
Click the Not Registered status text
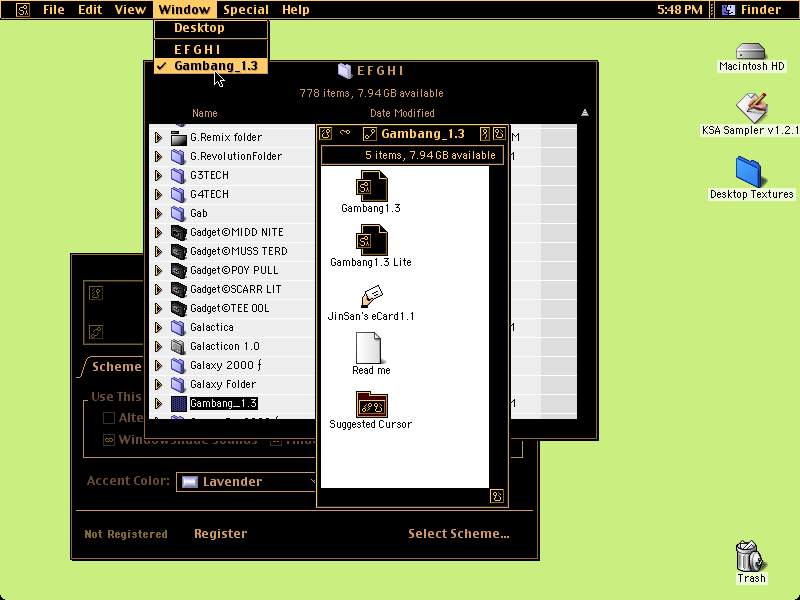126,534
